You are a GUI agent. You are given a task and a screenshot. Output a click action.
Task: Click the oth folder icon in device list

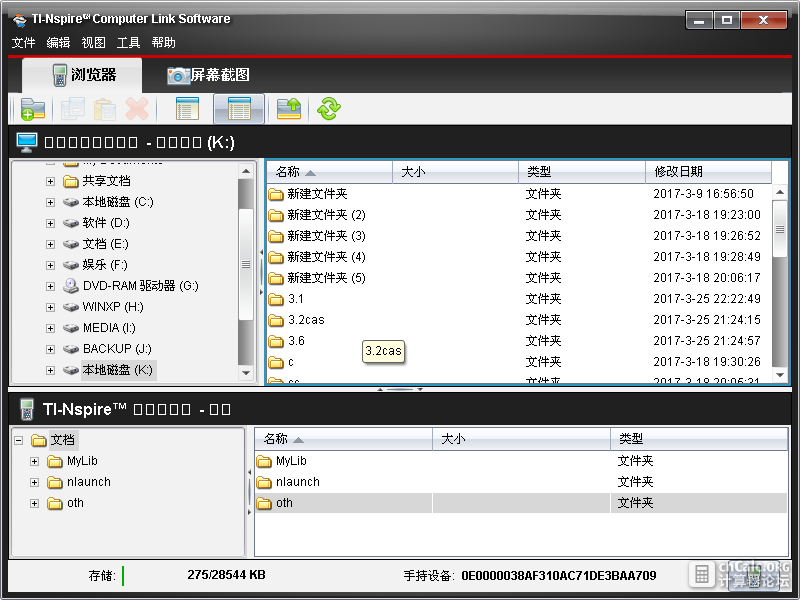(264, 504)
